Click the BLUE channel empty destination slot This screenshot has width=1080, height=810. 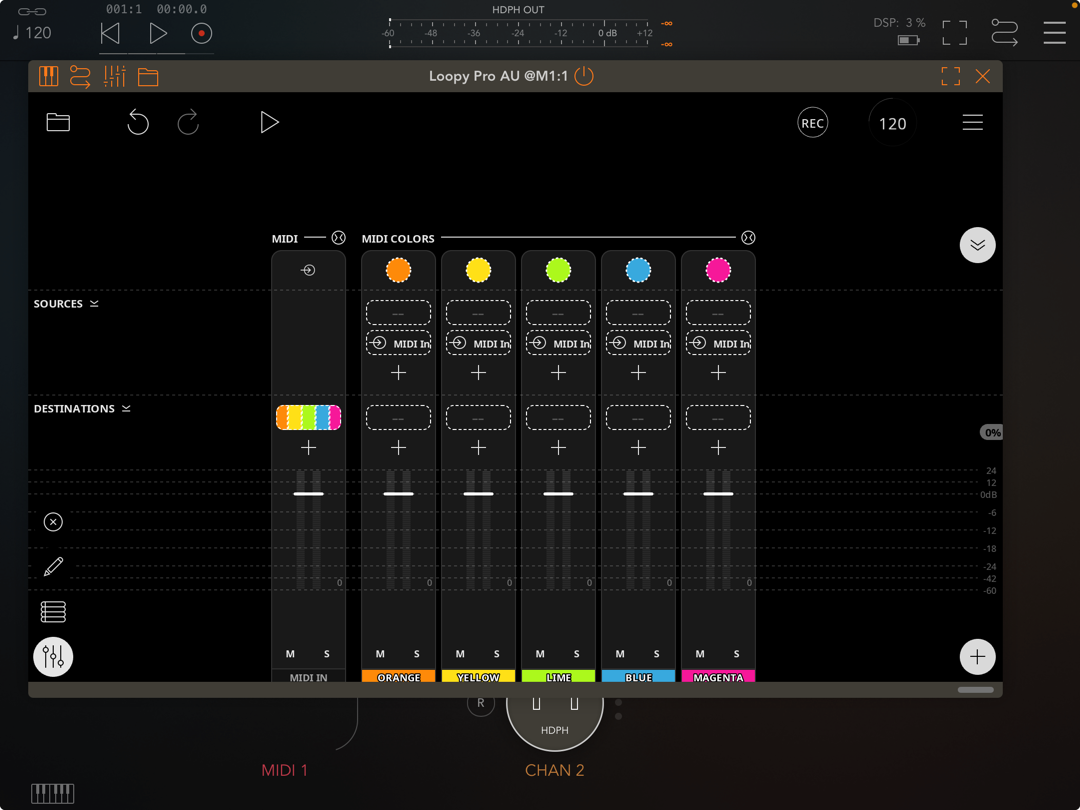pos(638,417)
